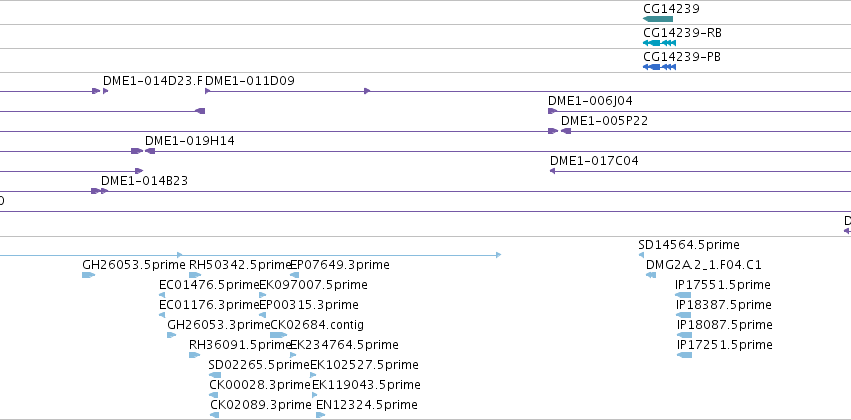Select the glyph under DMG2A.2_1.F04.C1

pyautogui.click(x=651, y=275)
